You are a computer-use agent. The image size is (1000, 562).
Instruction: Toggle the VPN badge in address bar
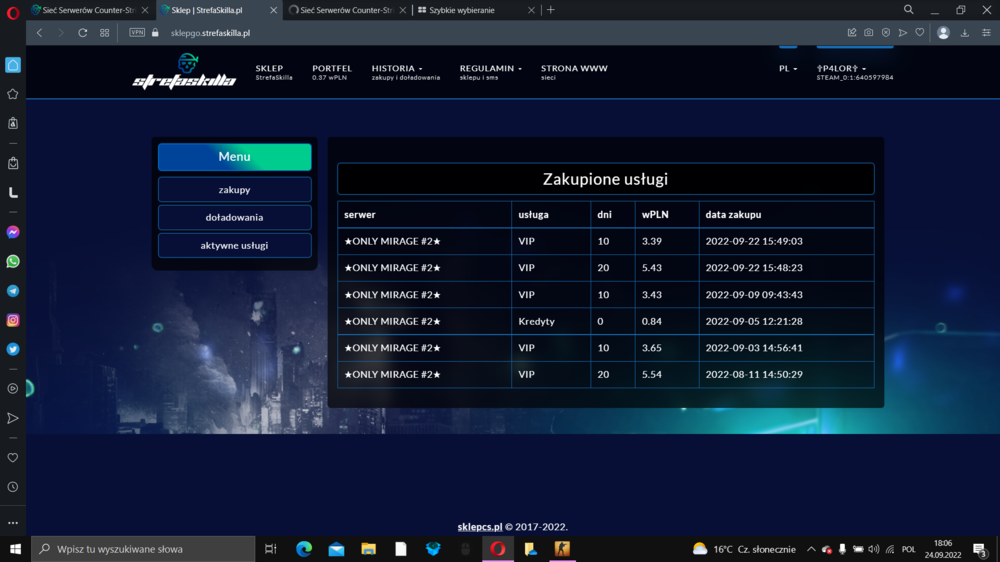coord(137,33)
